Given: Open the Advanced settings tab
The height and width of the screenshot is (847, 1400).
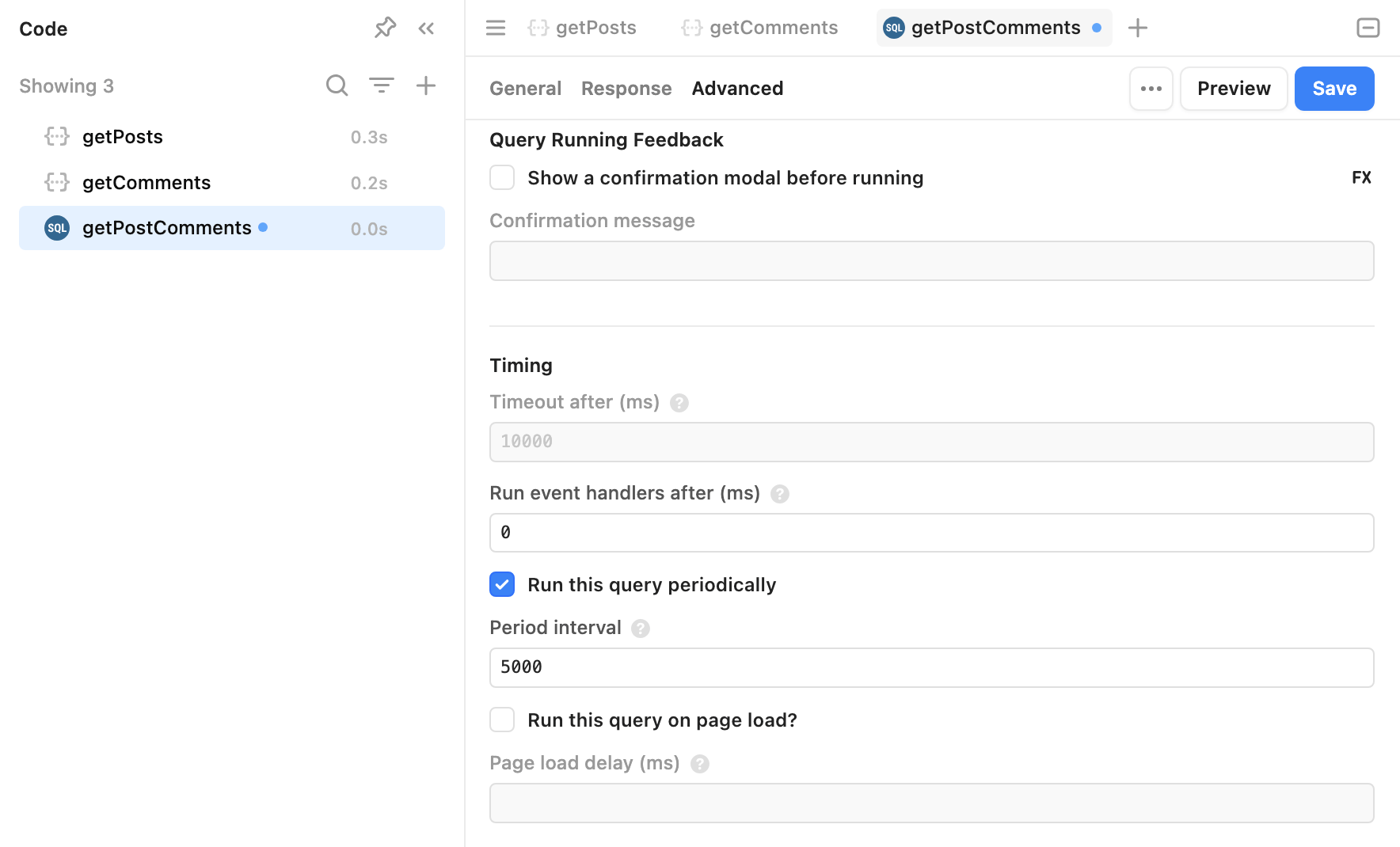Looking at the screenshot, I should coord(738,89).
